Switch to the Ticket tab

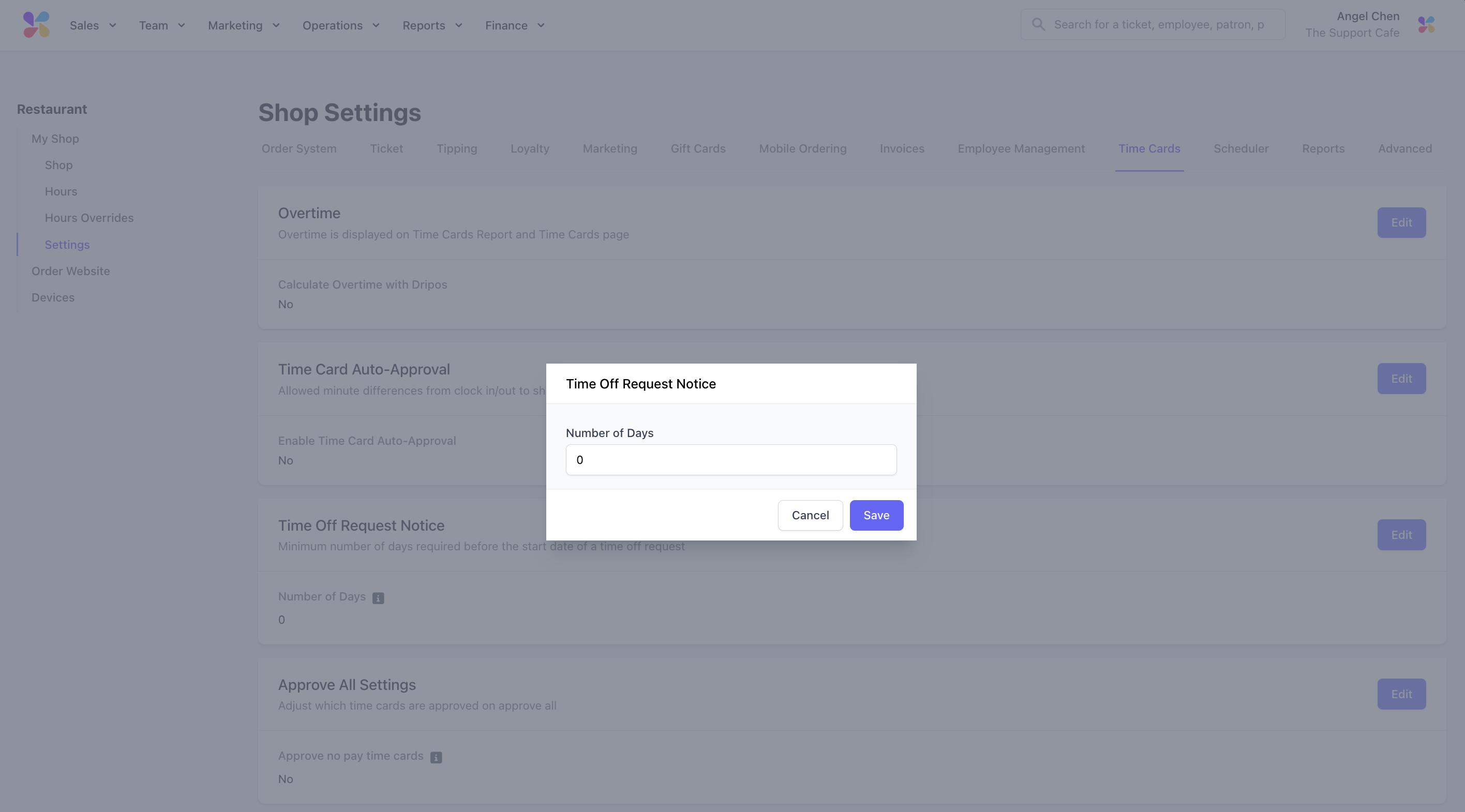386,148
